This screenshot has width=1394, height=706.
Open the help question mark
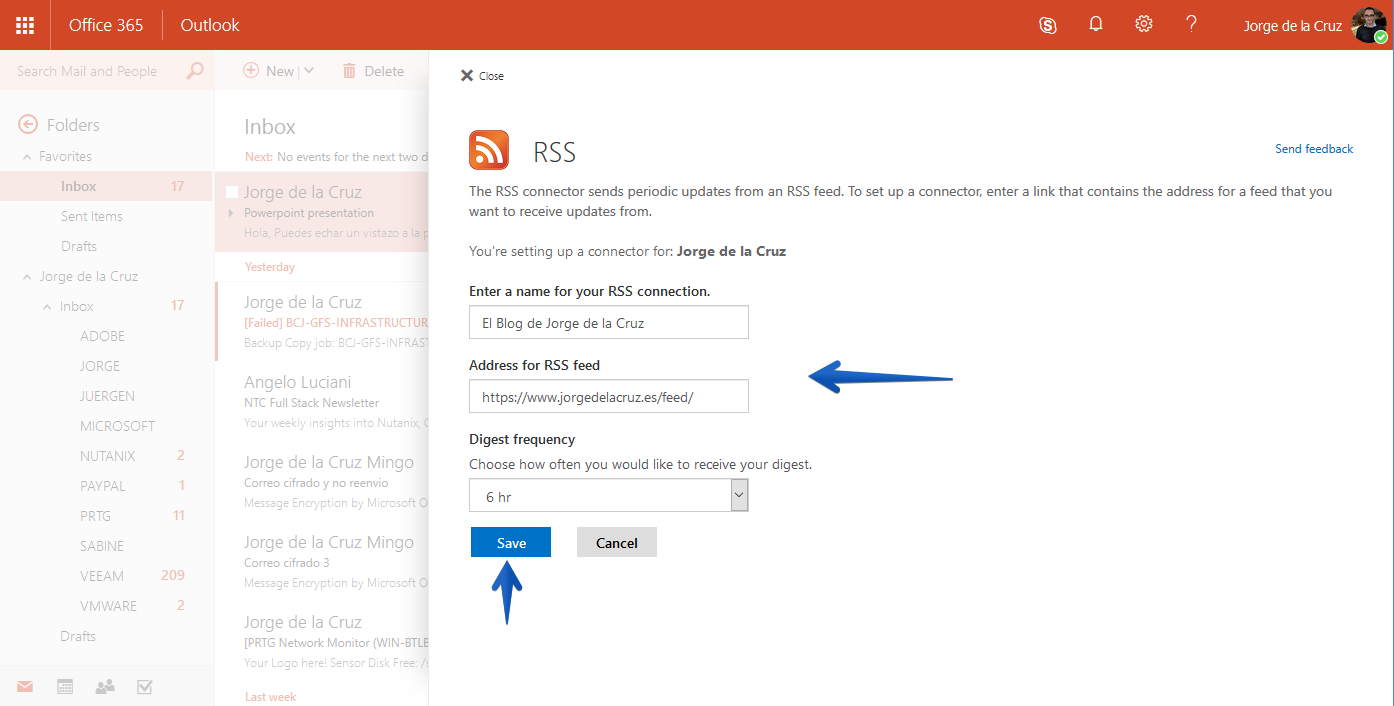[x=1191, y=24]
